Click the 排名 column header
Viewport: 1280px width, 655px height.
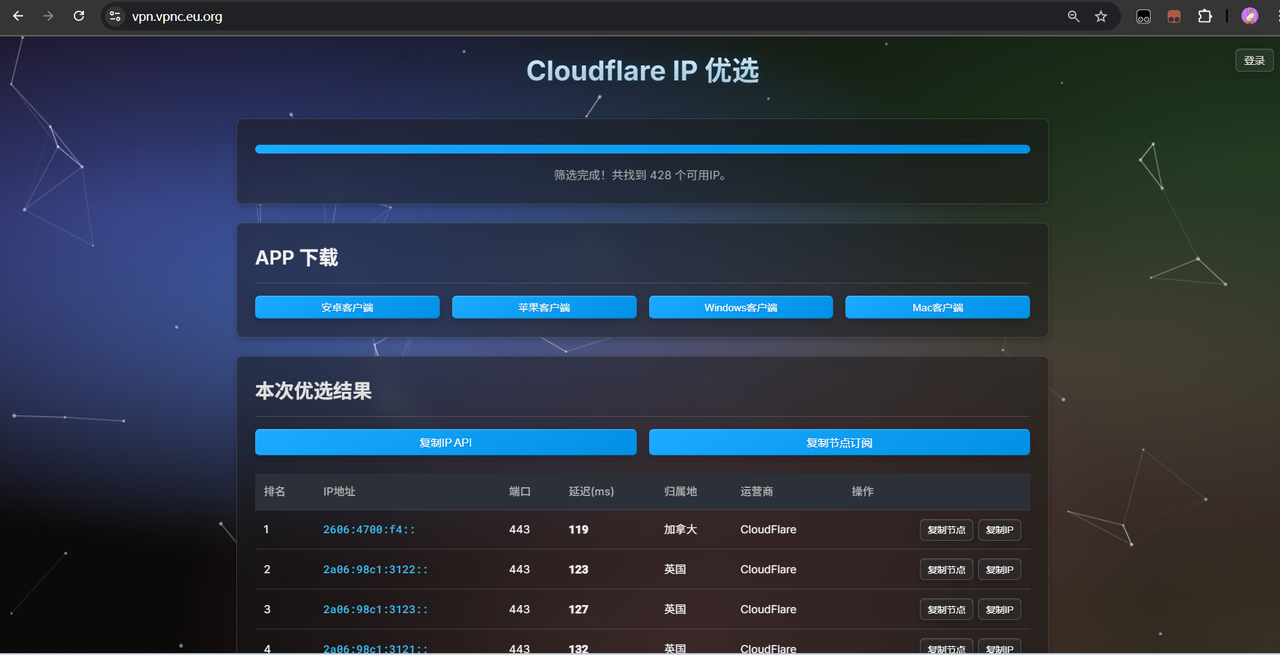coord(275,492)
